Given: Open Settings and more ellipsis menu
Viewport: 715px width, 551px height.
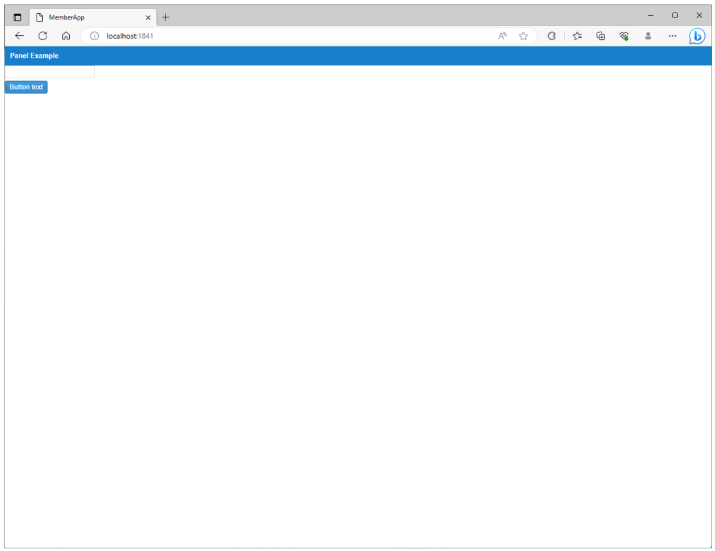Looking at the screenshot, I should (x=672, y=36).
